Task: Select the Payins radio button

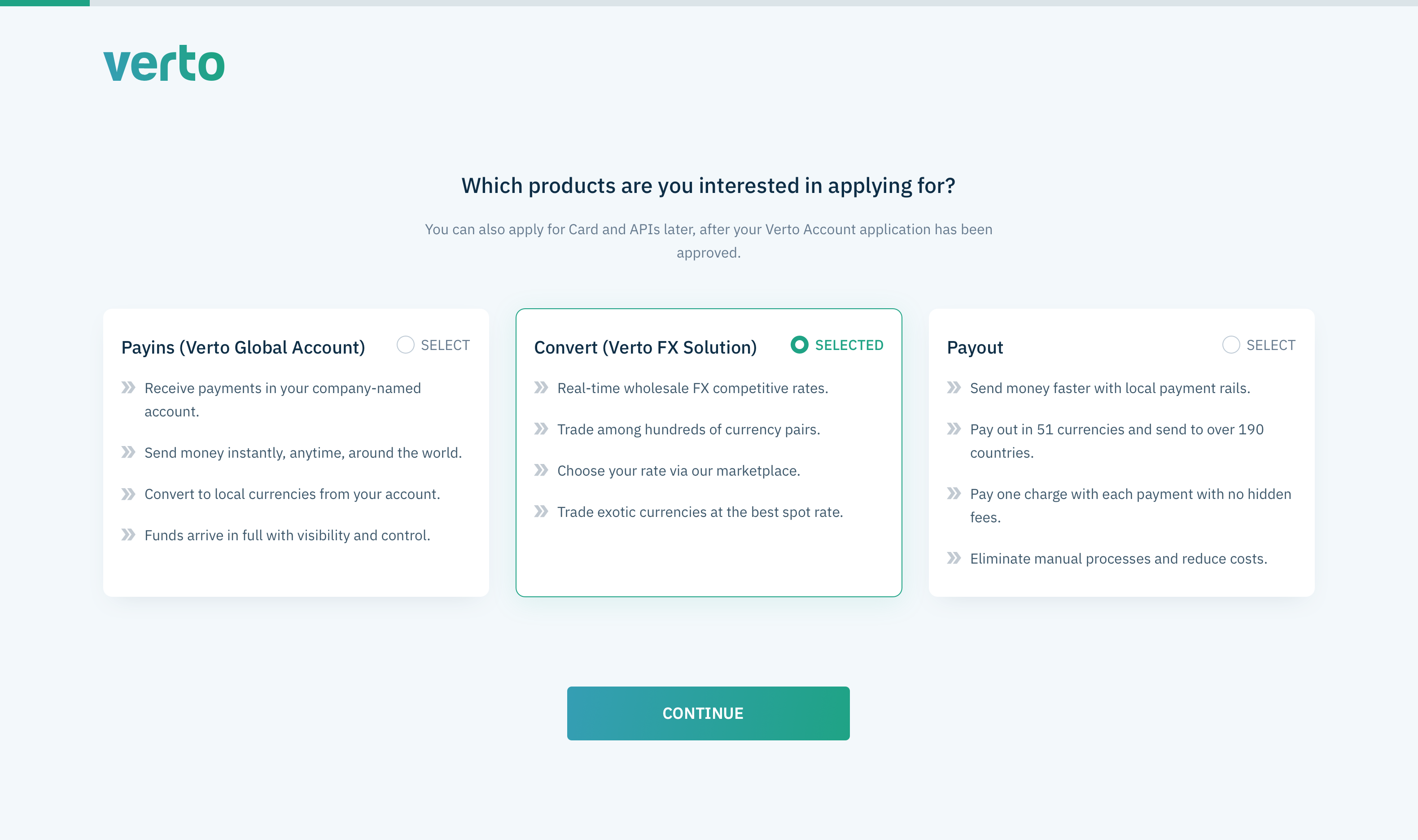Action: (405, 345)
